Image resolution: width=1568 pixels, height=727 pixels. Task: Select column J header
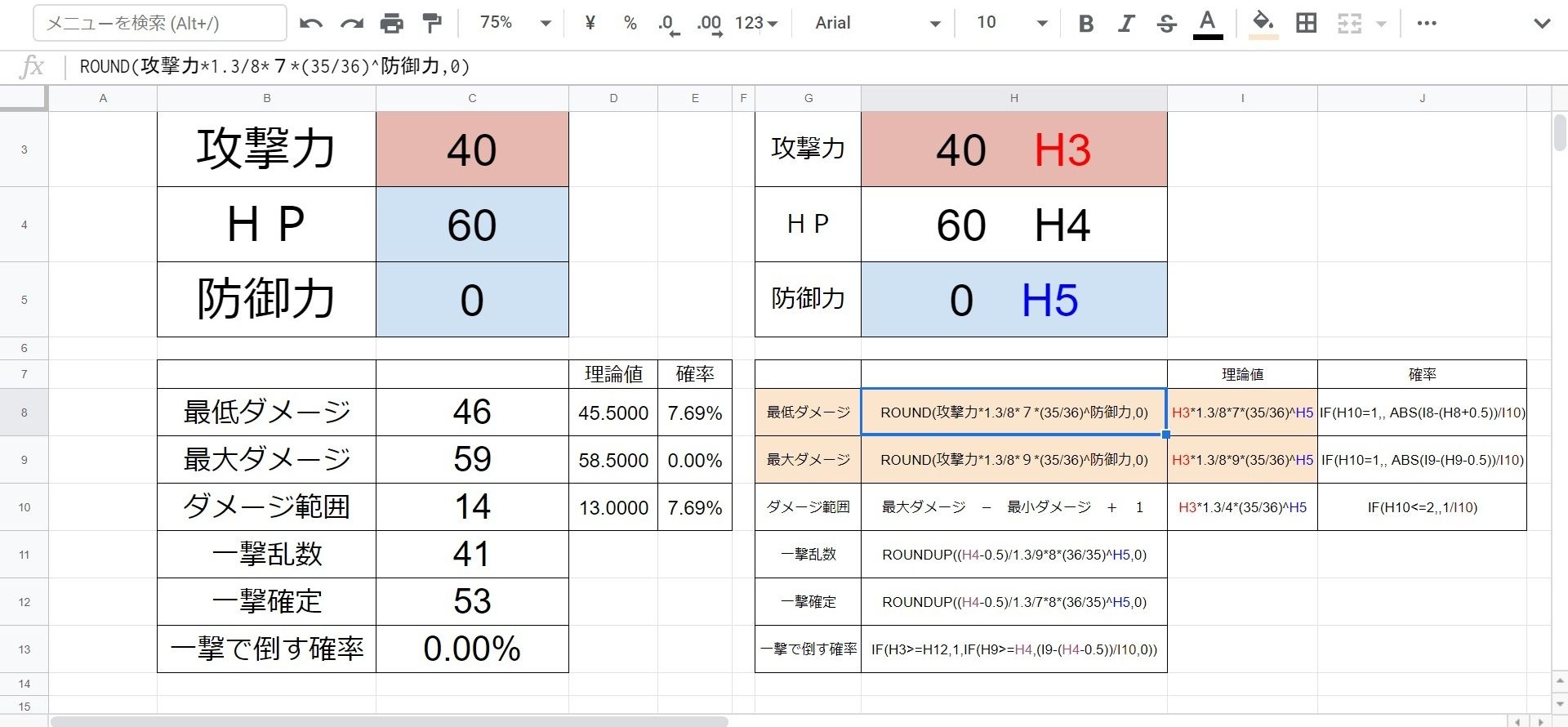[1422, 98]
